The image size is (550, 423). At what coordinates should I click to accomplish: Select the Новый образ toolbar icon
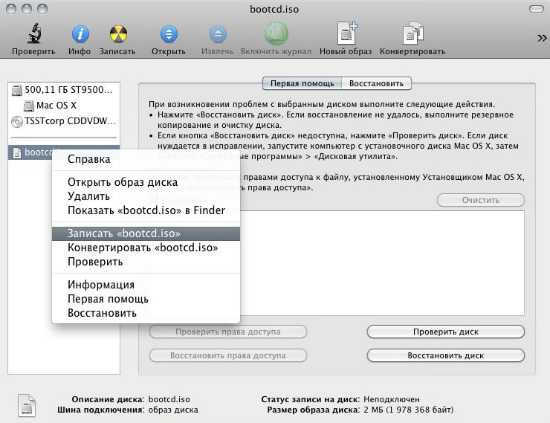(347, 33)
